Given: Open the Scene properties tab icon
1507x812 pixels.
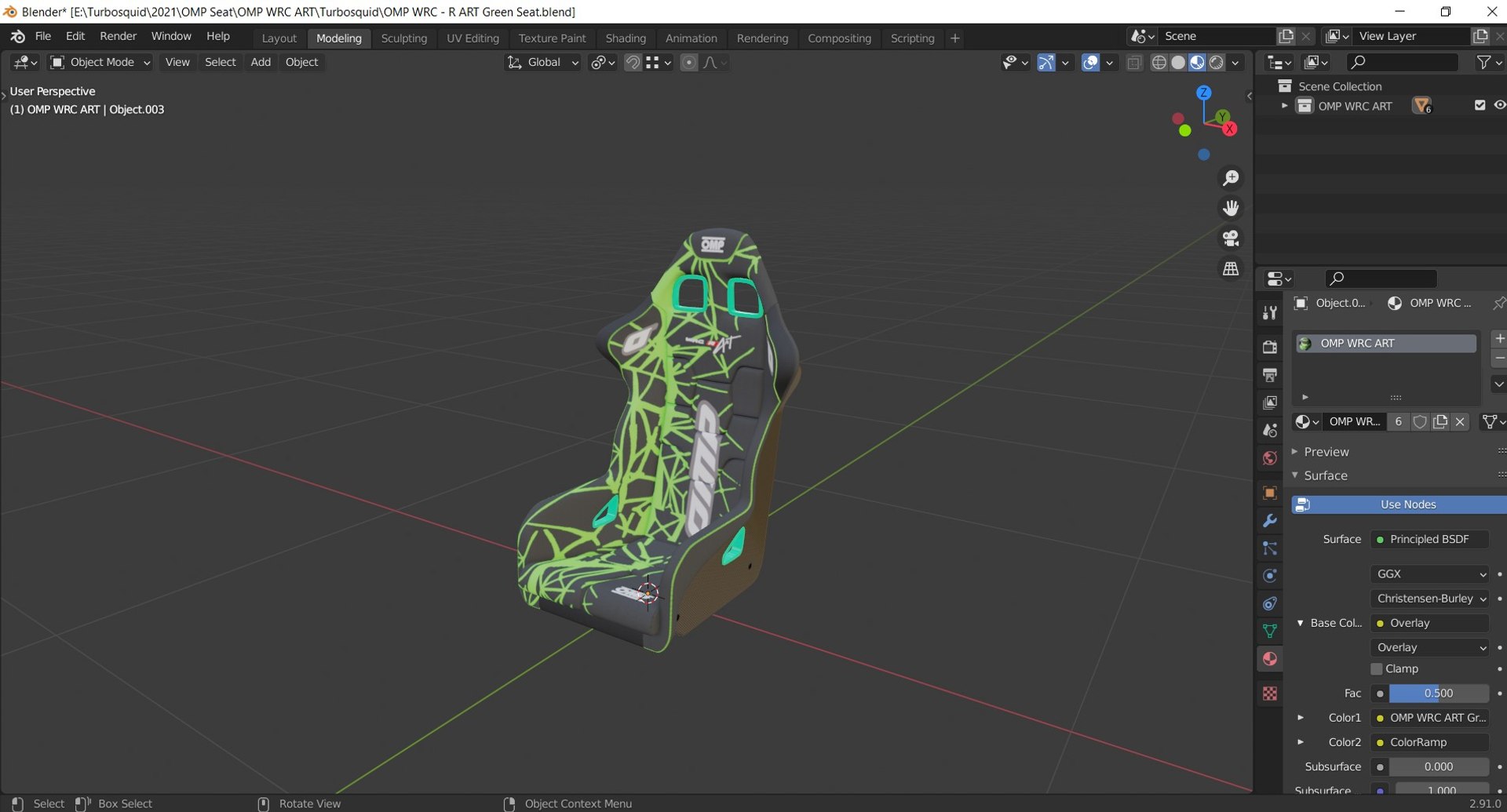Looking at the screenshot, I should coord(1269,430).
